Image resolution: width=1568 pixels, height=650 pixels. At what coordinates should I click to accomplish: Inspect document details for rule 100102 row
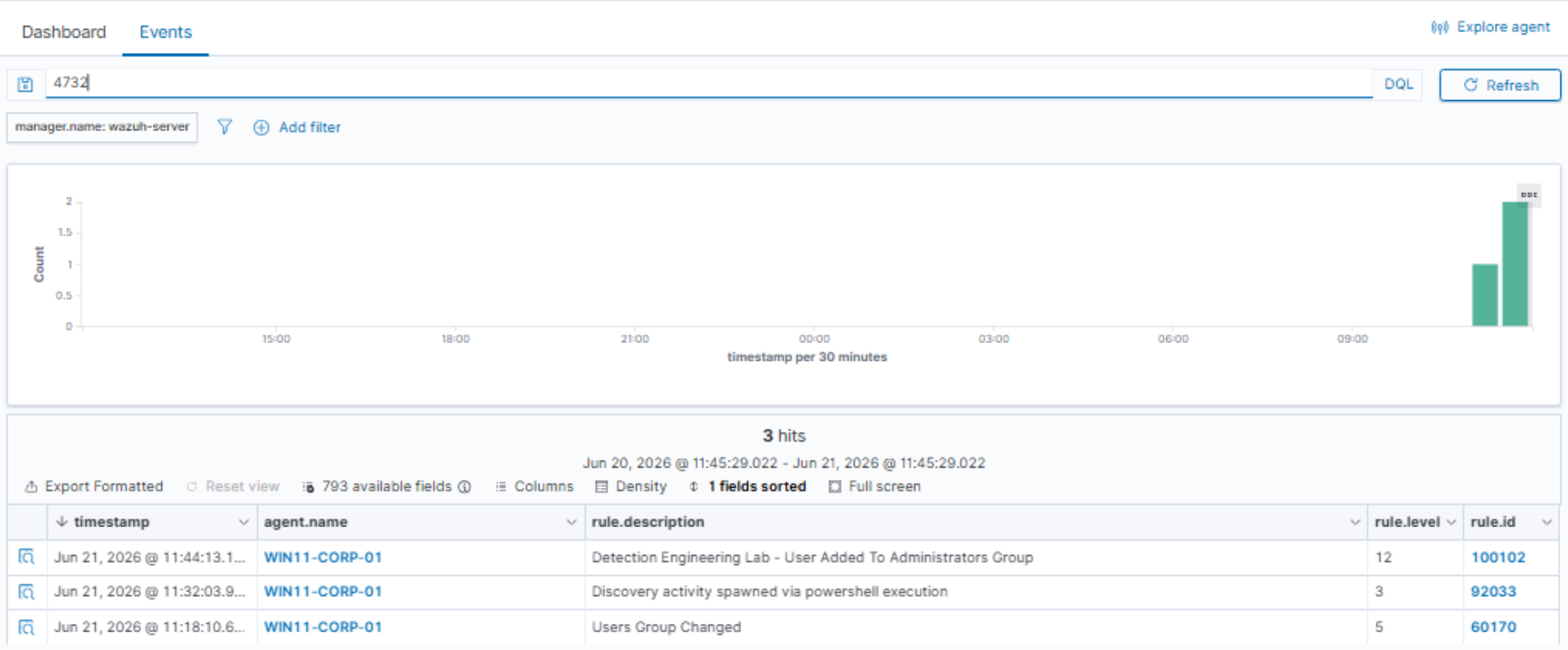point(26,558)
